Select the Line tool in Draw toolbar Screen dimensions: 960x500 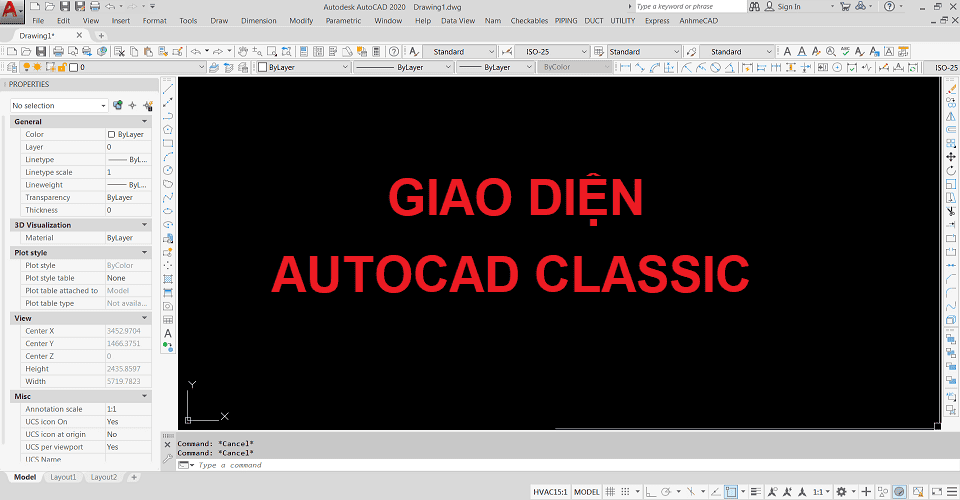tap(168, 89)
